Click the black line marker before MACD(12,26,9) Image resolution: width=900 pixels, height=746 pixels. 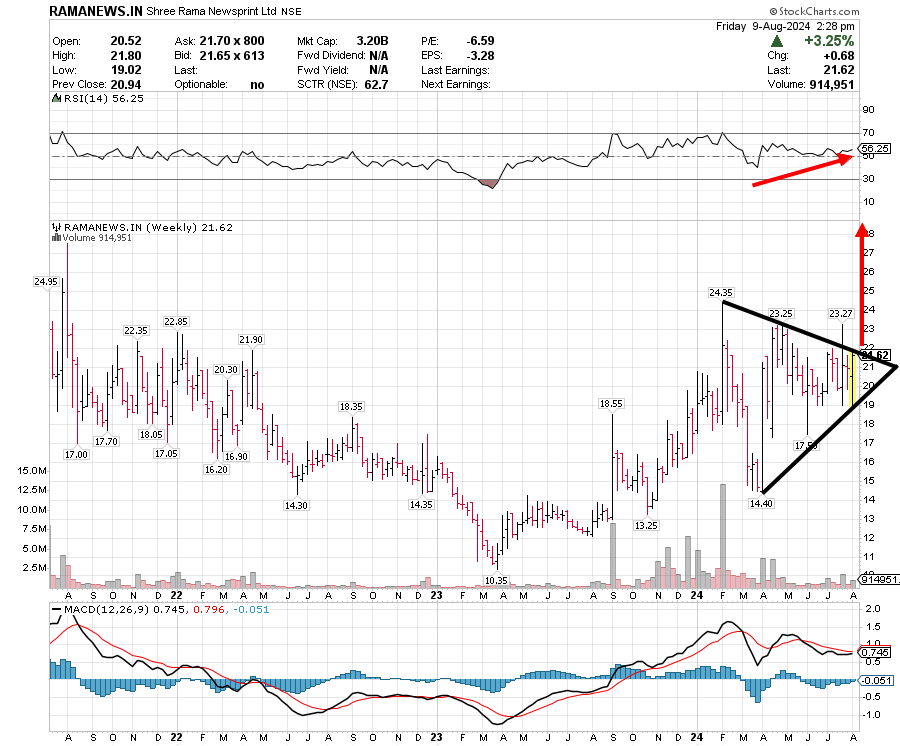pyautogui.click(x=56, y=609)
